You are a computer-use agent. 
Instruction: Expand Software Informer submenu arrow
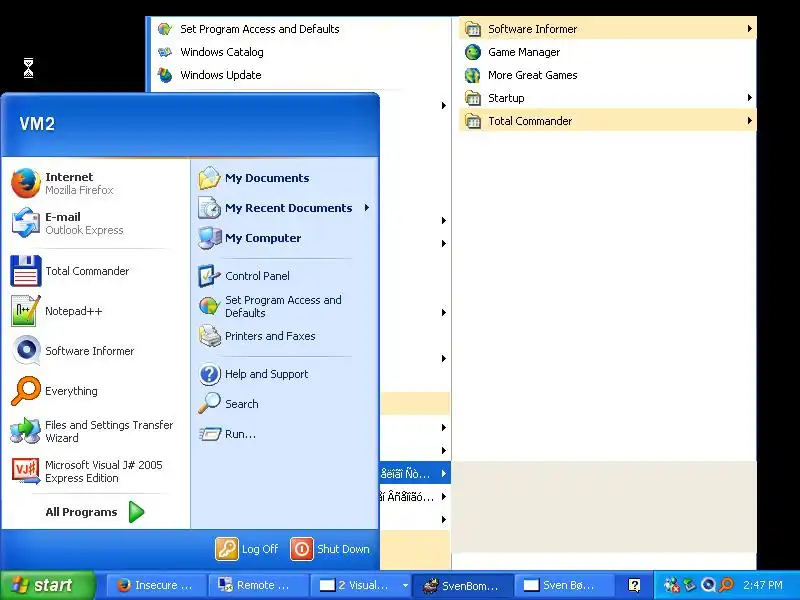749,29
